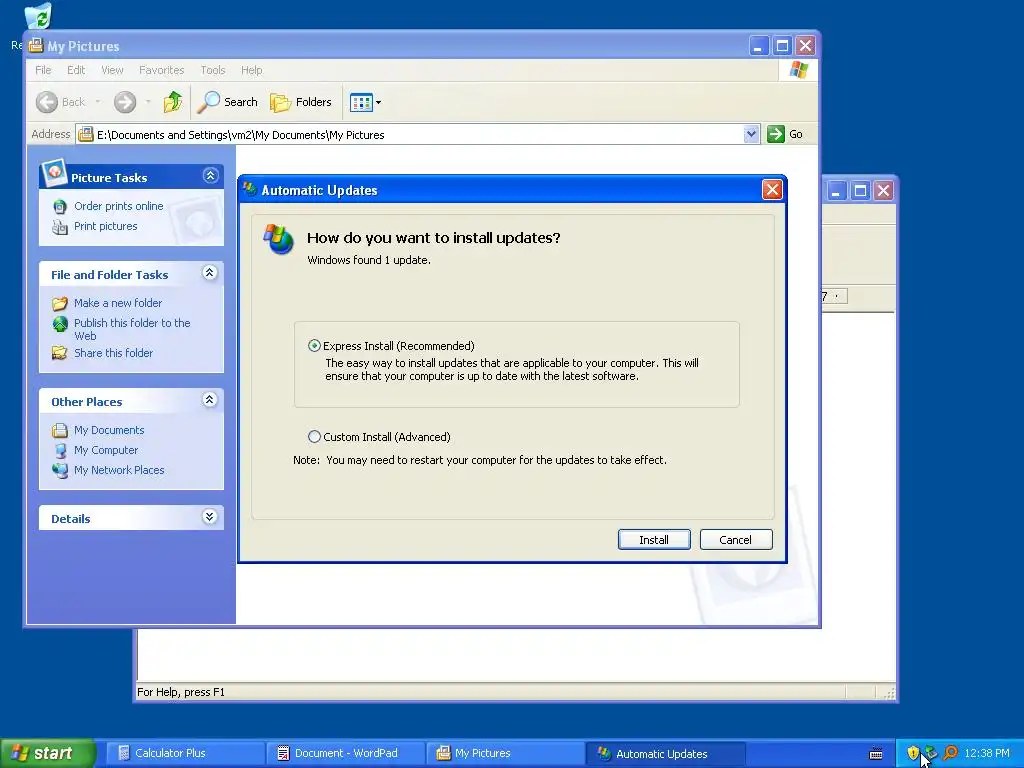The height and width of the screenshot is (768, 1024).
Task: Open My Computer from Other Places
Action: [106, 450]
